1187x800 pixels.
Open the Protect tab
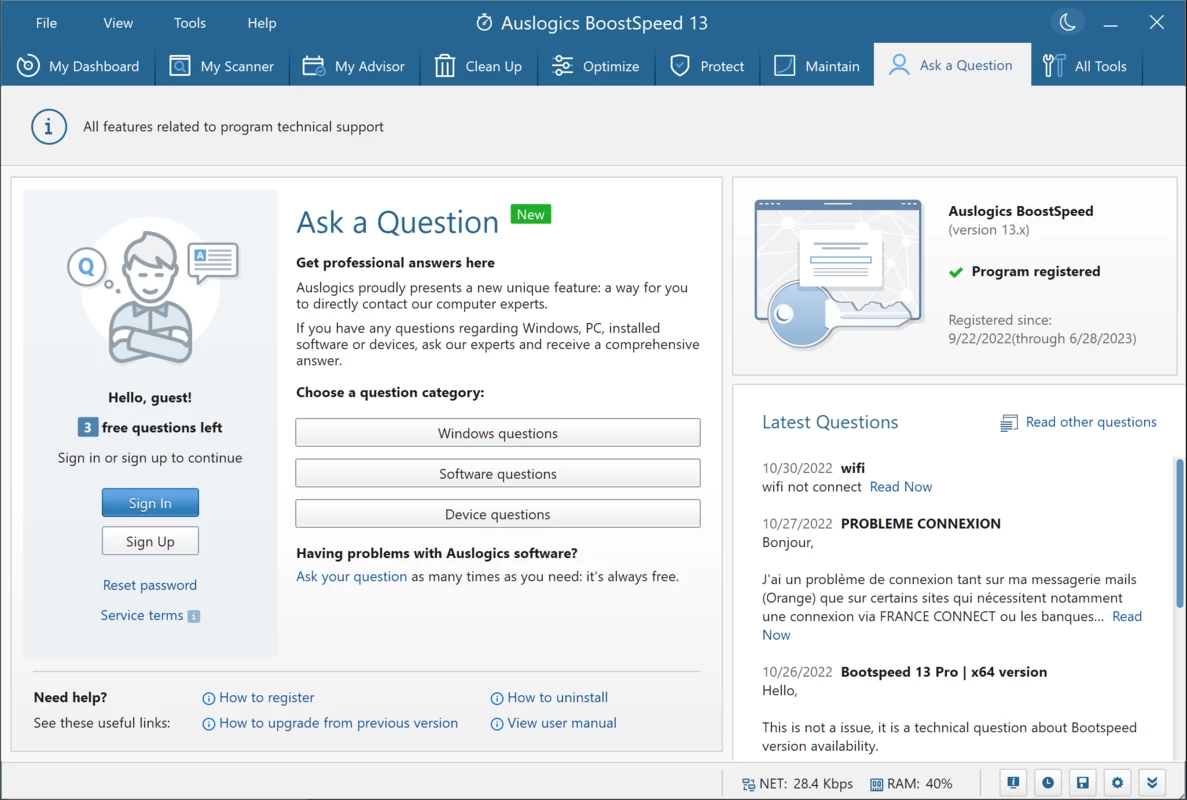[x=707, y=66]
